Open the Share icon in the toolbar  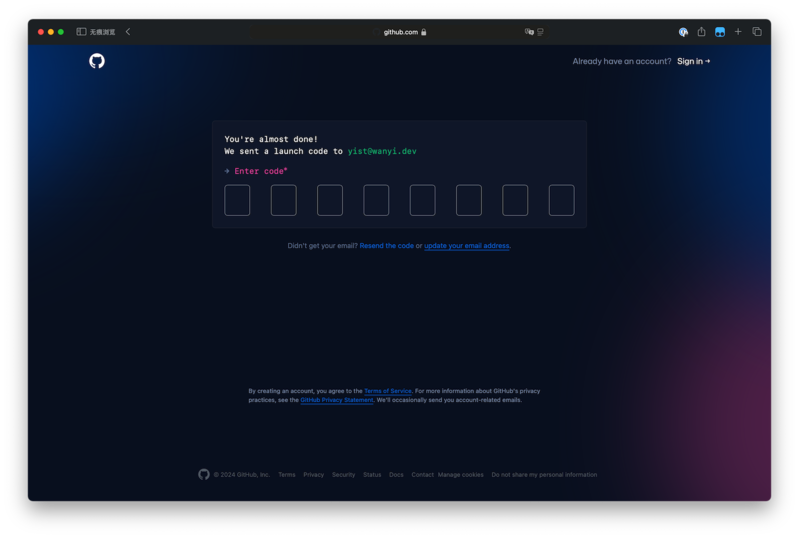pos(701,32)
